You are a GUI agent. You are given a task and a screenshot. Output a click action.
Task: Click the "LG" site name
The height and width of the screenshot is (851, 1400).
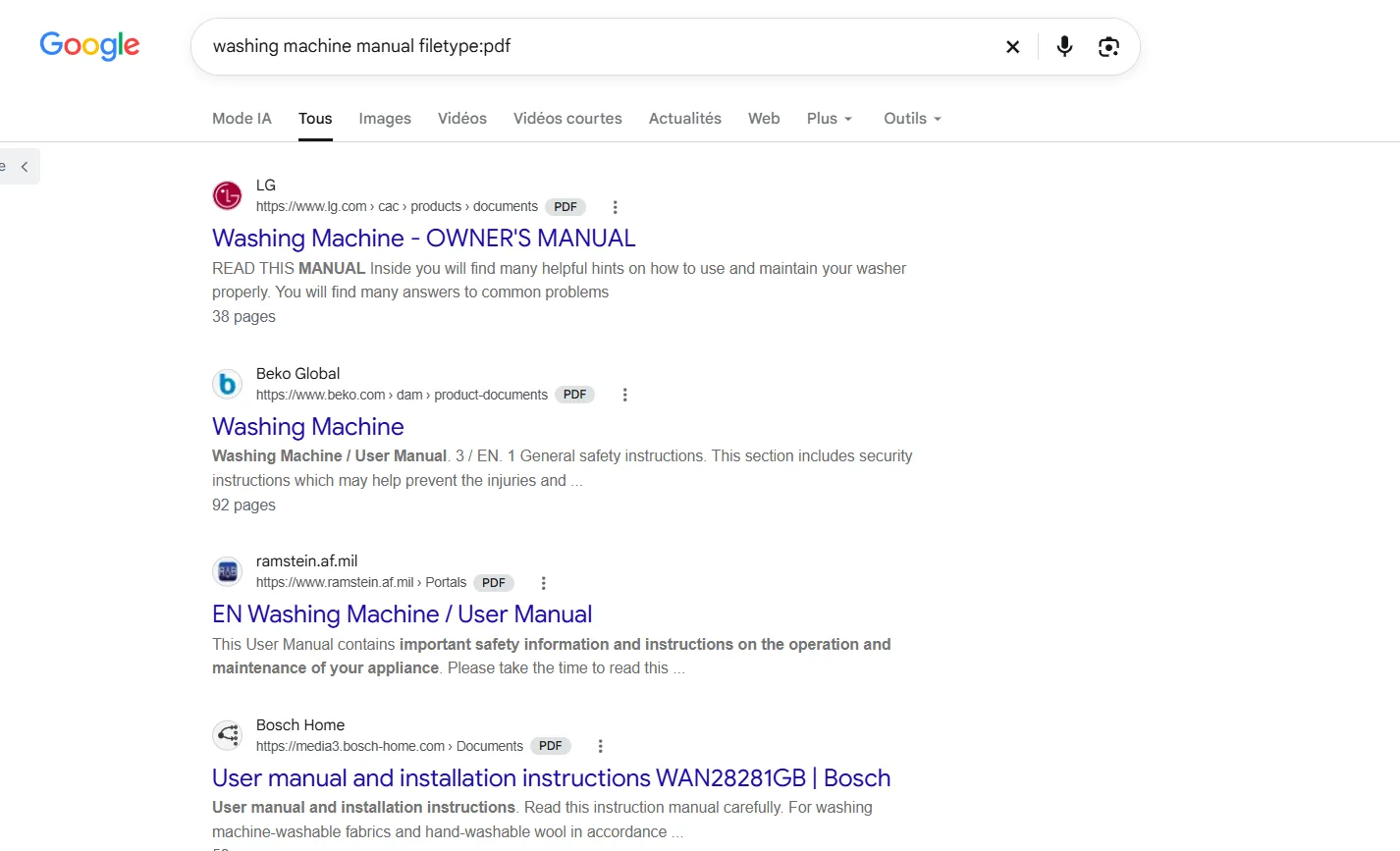point(266,186)
